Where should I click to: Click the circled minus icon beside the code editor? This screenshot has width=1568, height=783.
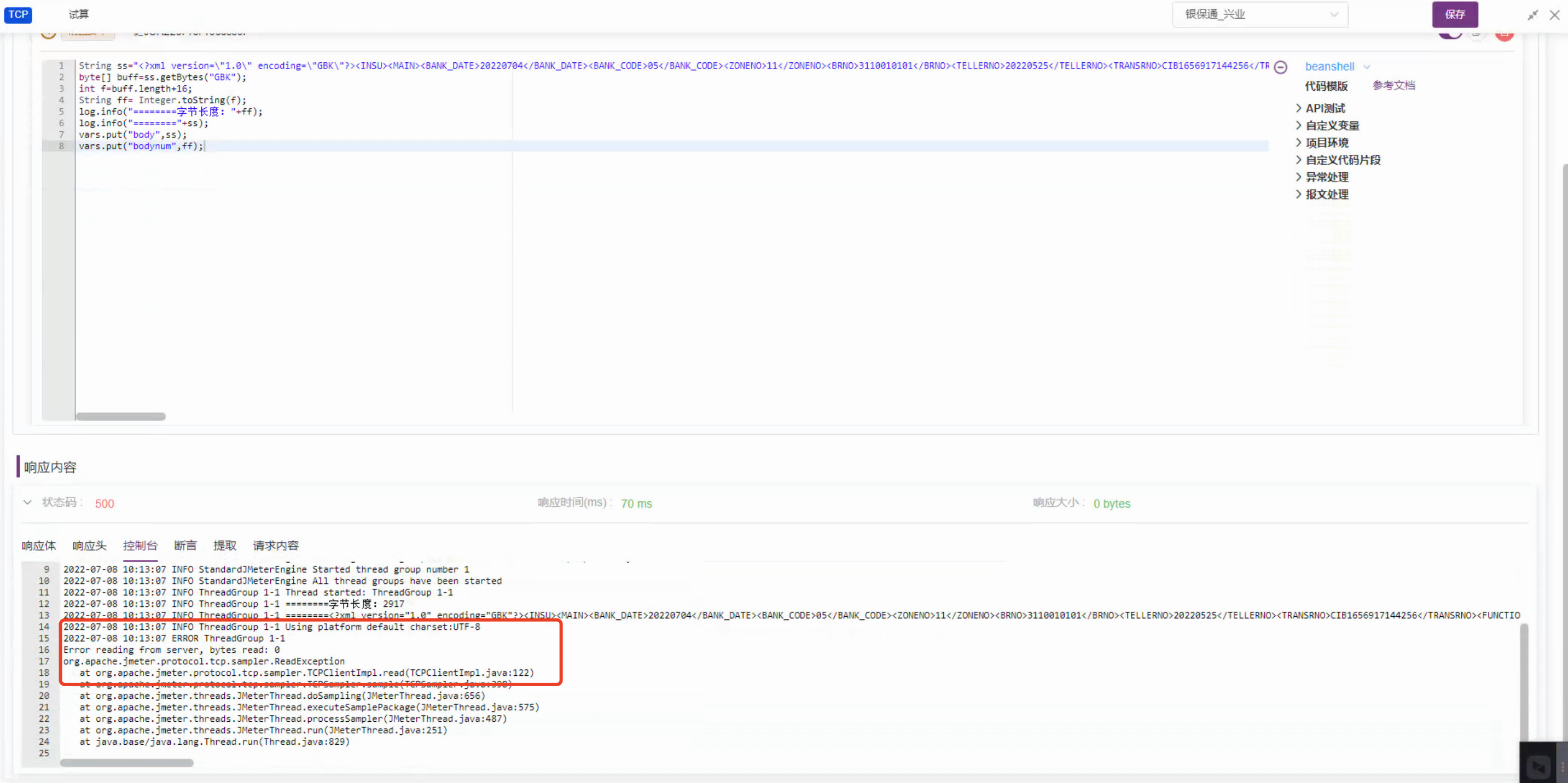pyautogui.click(x=1281, y=67)
